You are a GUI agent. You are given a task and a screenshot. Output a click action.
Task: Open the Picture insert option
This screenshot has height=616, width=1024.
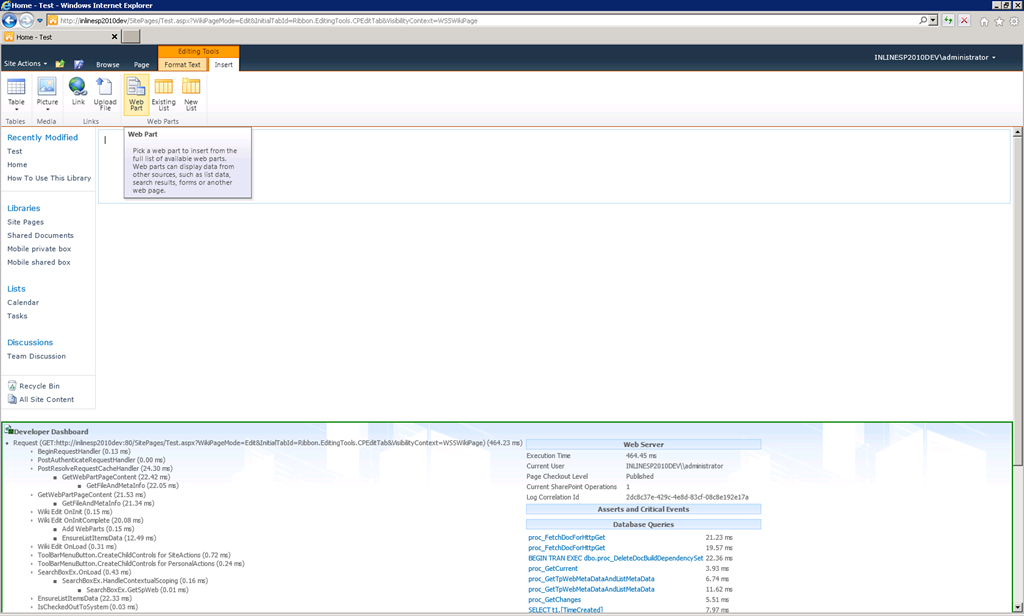[x=46, y=94]
